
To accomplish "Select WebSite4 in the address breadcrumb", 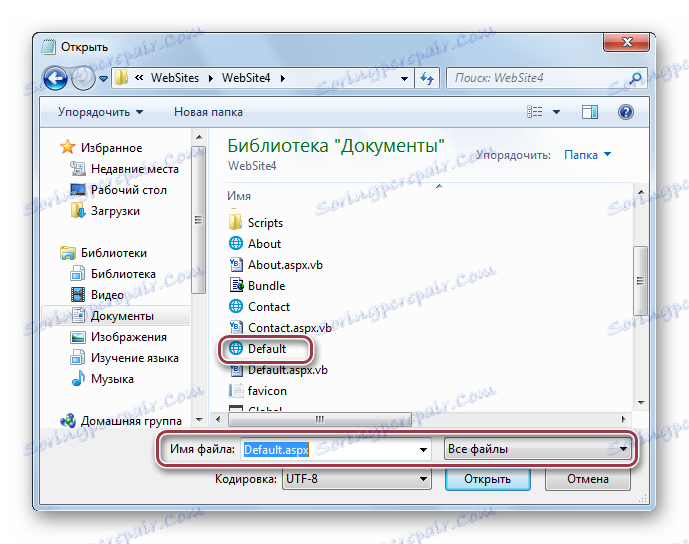I will 246,78.
